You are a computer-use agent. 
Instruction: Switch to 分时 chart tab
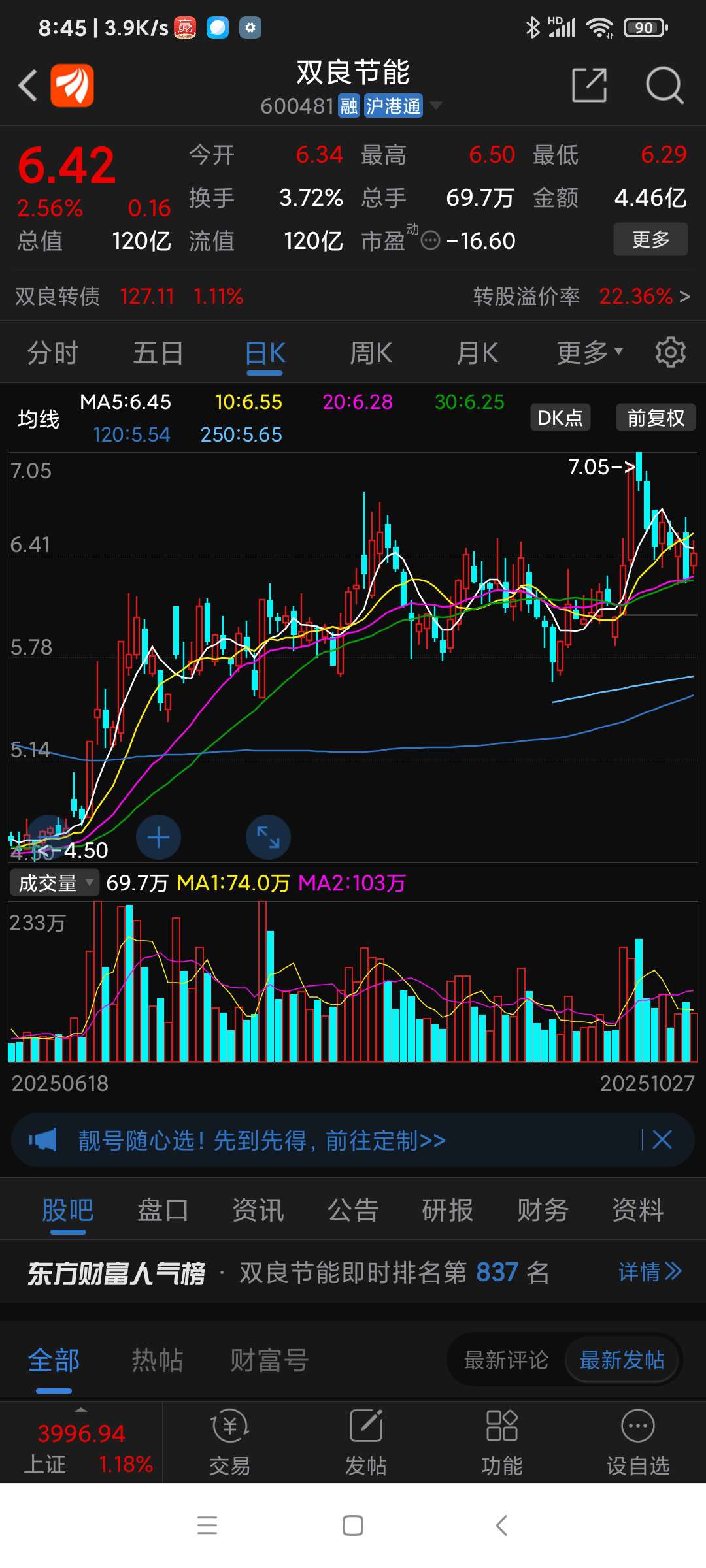(x=52, y=353)
